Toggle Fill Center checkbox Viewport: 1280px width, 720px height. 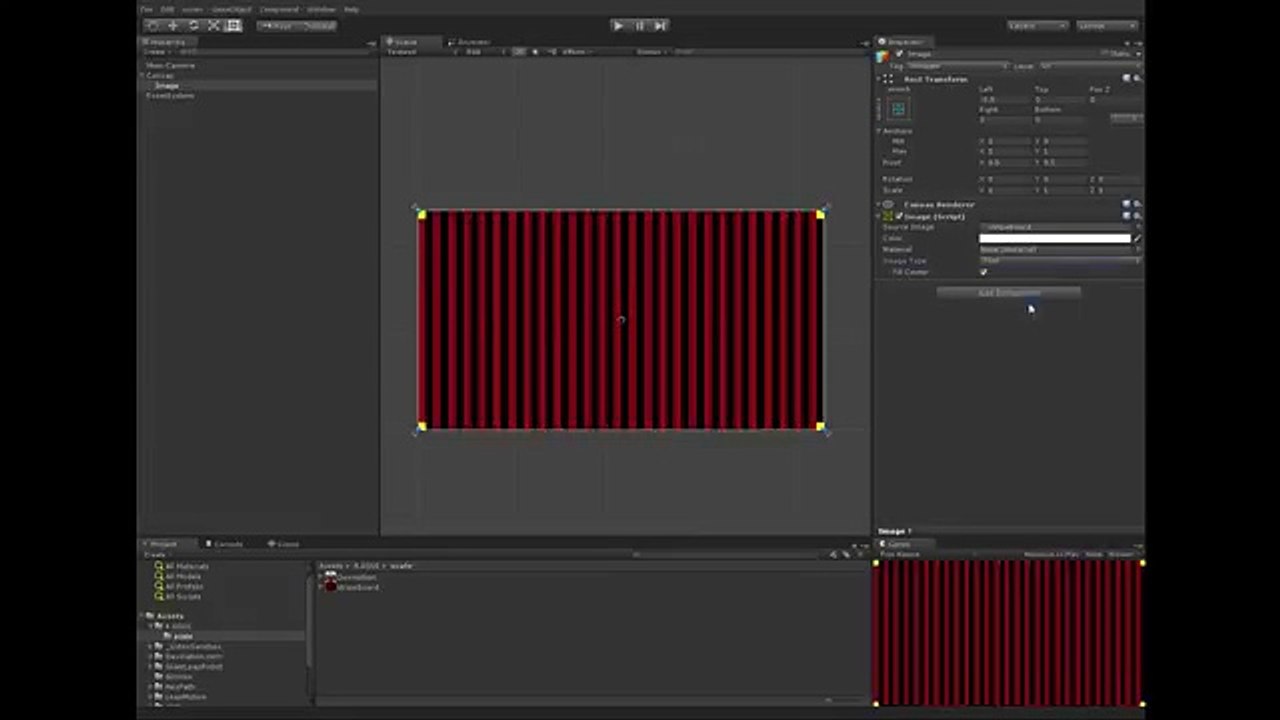click(x=984, y=272)
